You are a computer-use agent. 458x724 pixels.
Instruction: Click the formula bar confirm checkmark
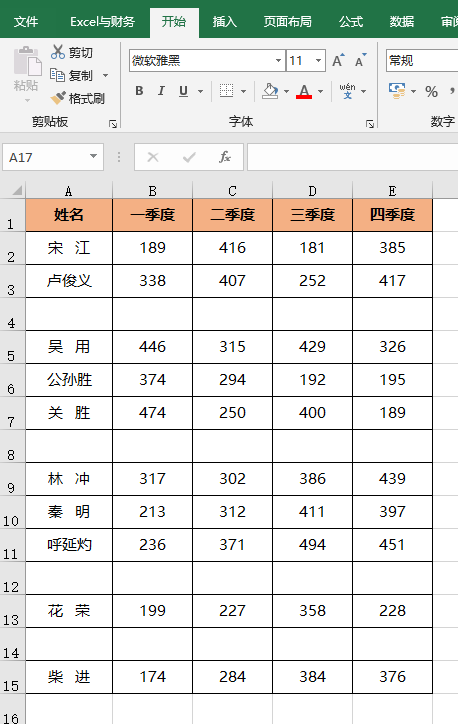click(189, 157)
